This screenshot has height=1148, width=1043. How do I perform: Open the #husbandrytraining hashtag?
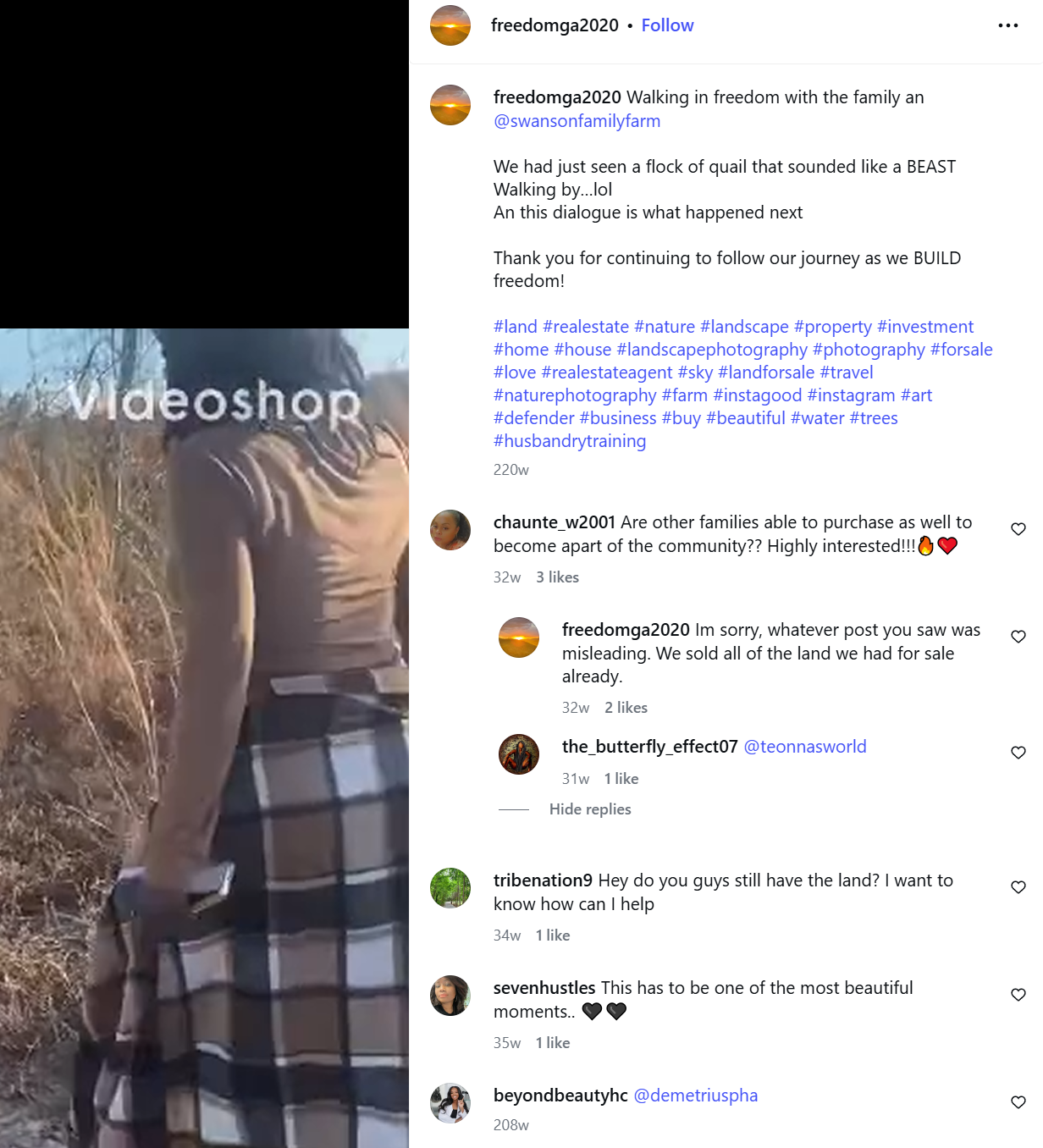point(570,441)
